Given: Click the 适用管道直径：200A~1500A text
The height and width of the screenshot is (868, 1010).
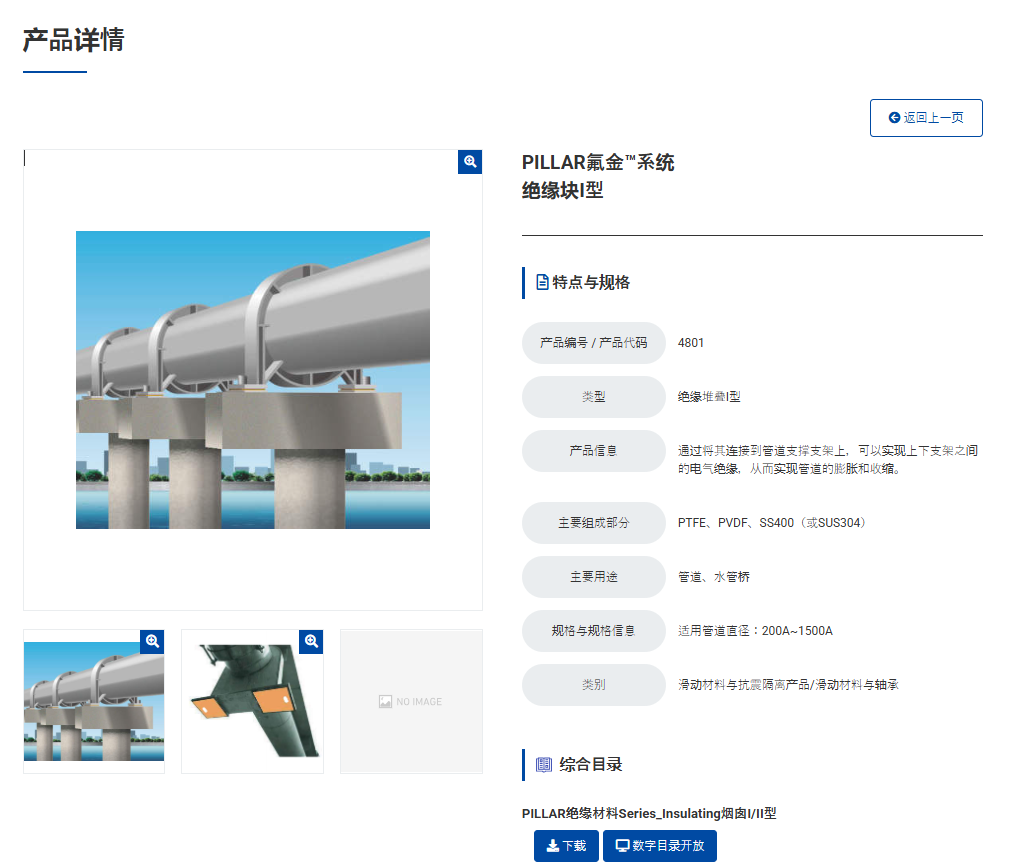Looking at the screenshot, I should [755, 631].
